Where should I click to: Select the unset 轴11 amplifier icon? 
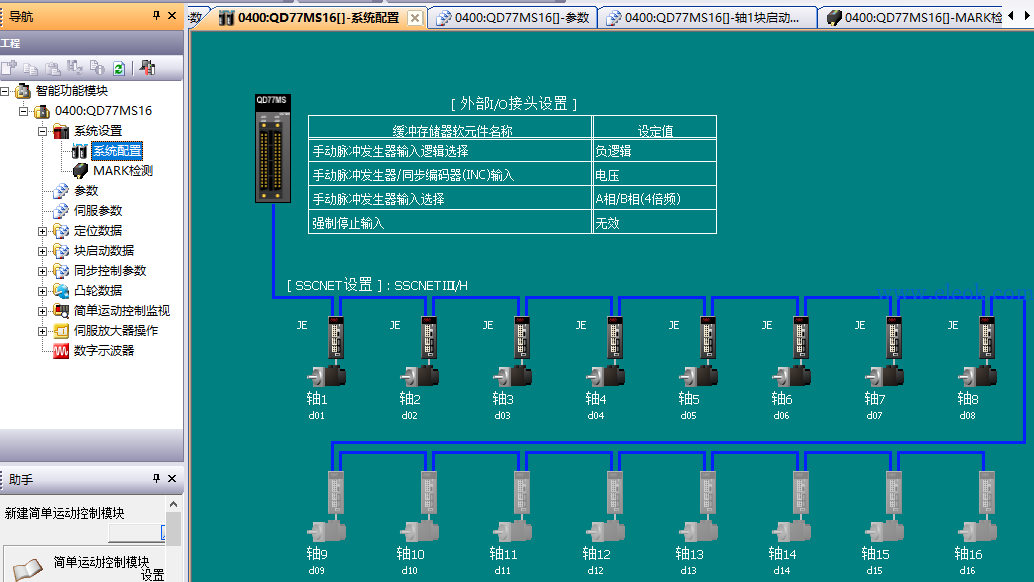pos(522,492)
